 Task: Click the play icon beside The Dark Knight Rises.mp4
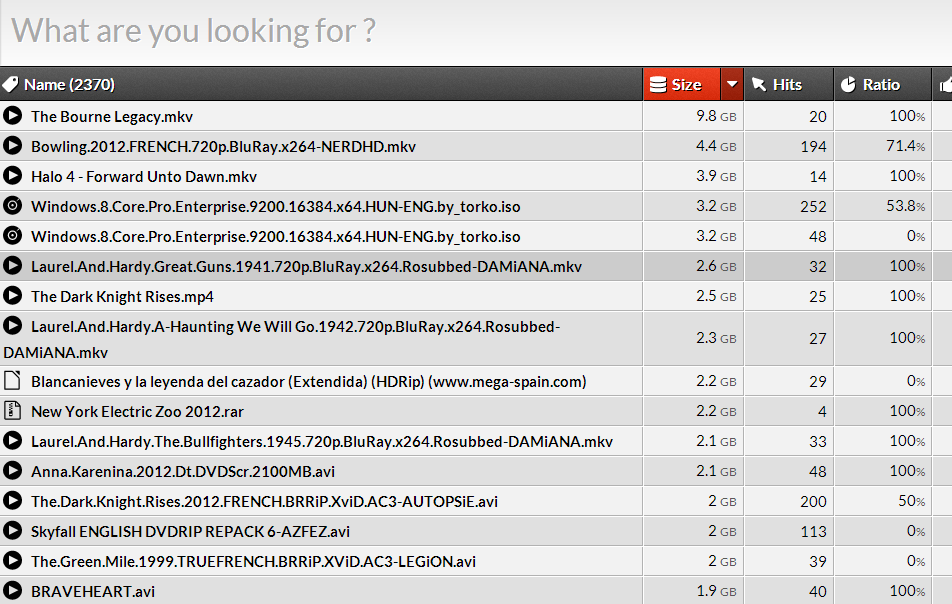(x=12, y=296)
